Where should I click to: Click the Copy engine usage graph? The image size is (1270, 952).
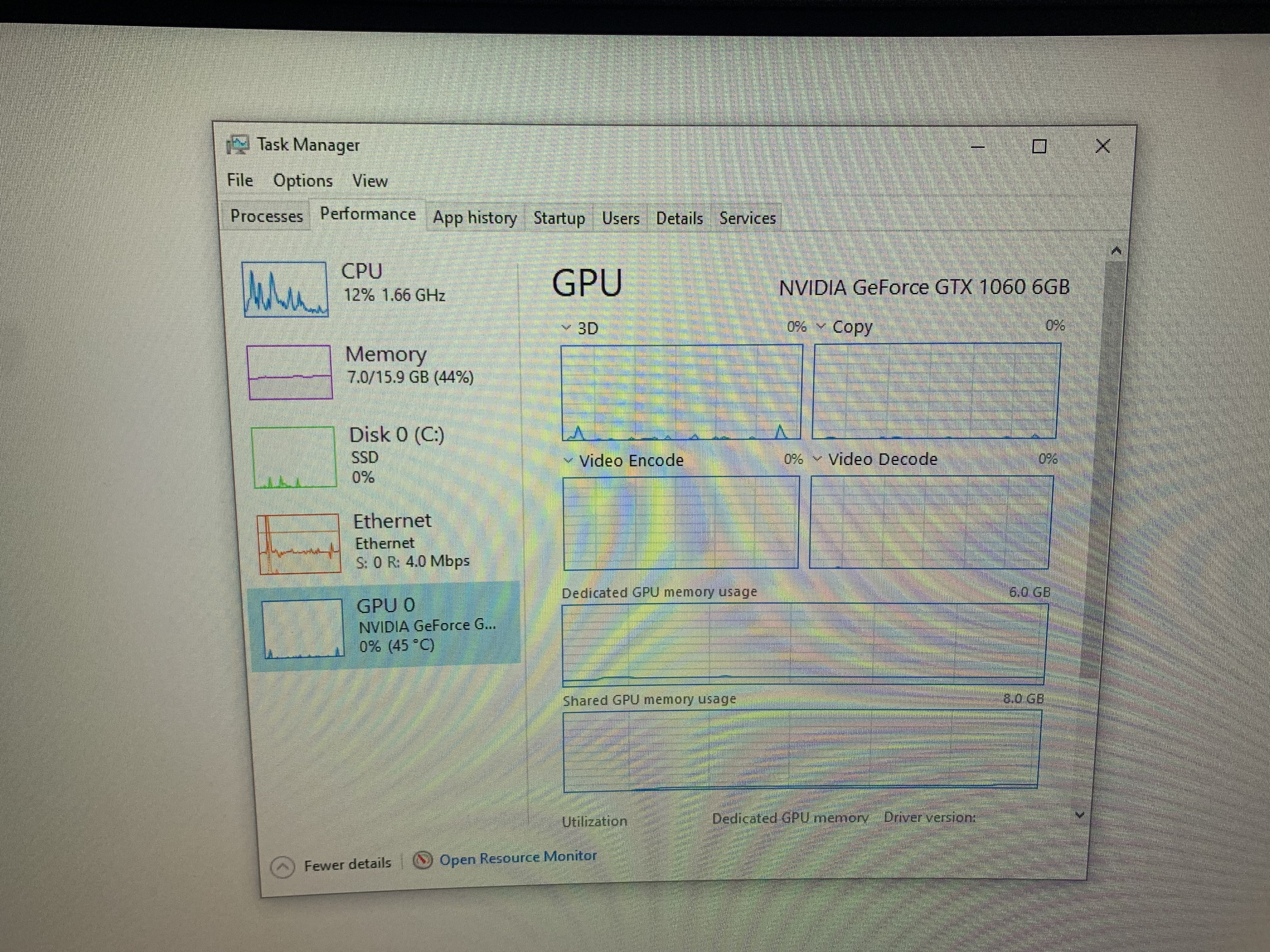pos(936,391)
